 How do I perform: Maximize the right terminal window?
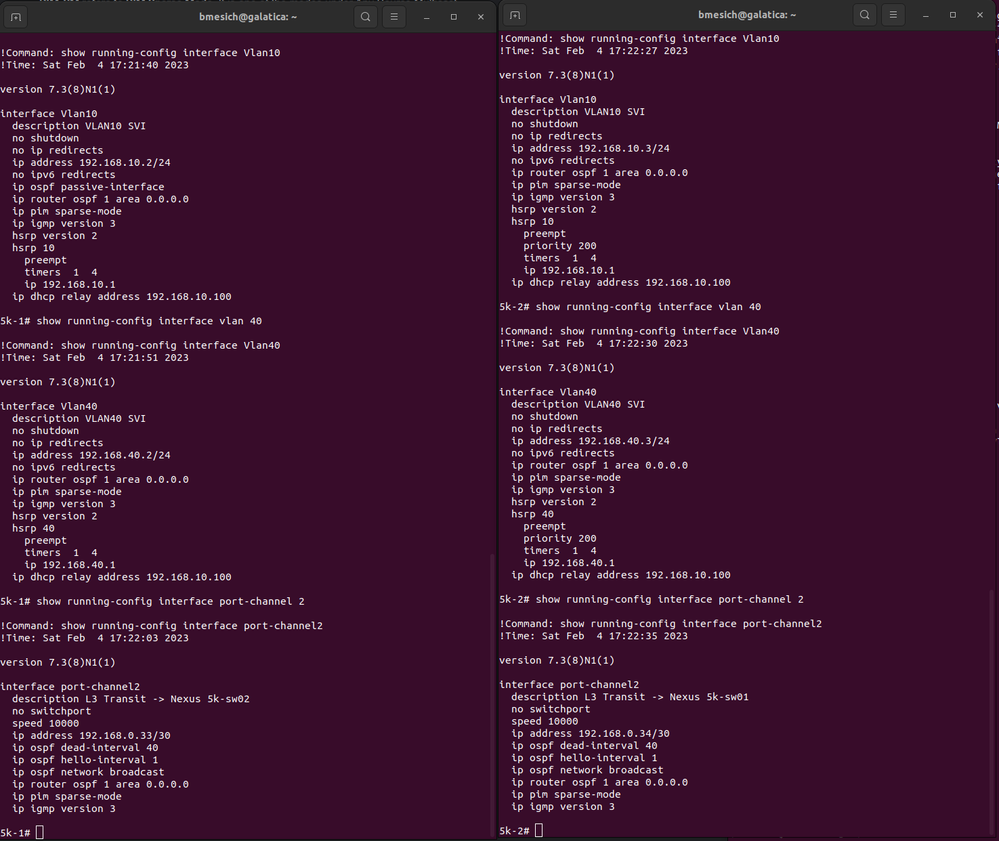pos(952,15)
